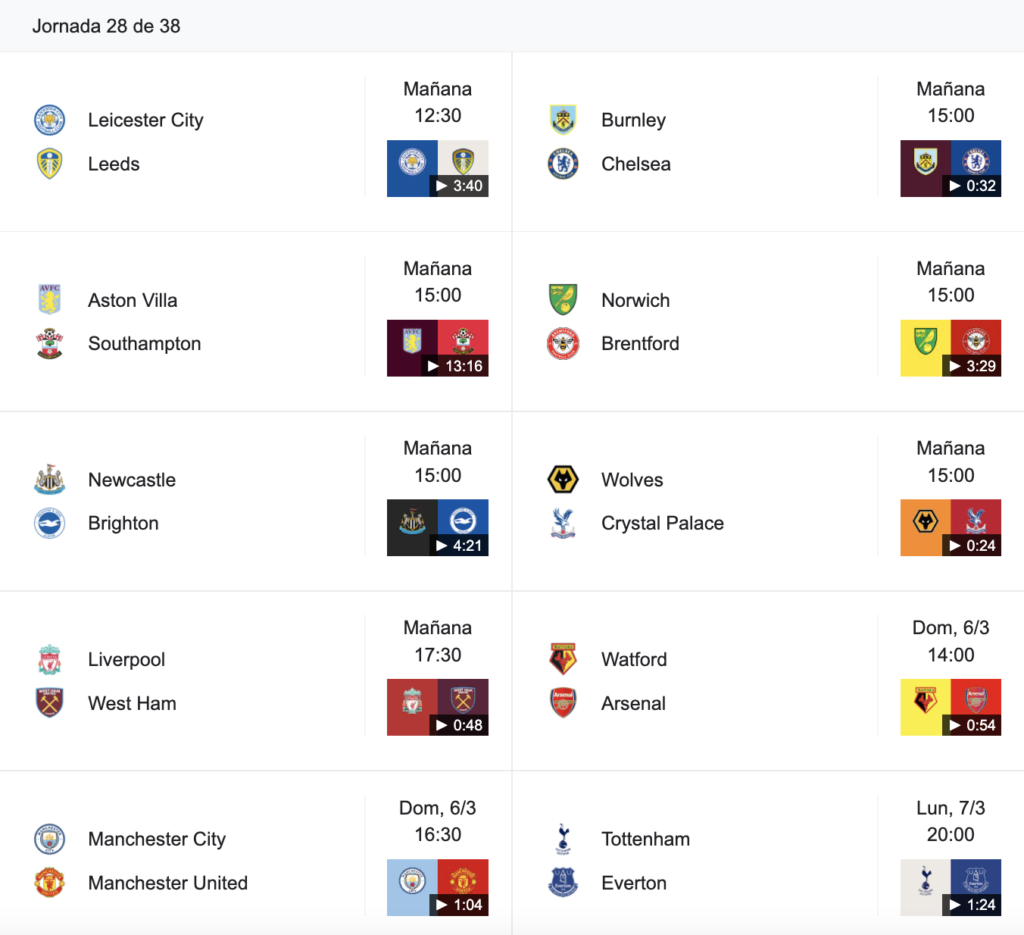Viewport: 1024px width, 935px height.
Task: Play the Aston Villa vs Southampton 13:16 preview
Action: (x=438, y=348)
